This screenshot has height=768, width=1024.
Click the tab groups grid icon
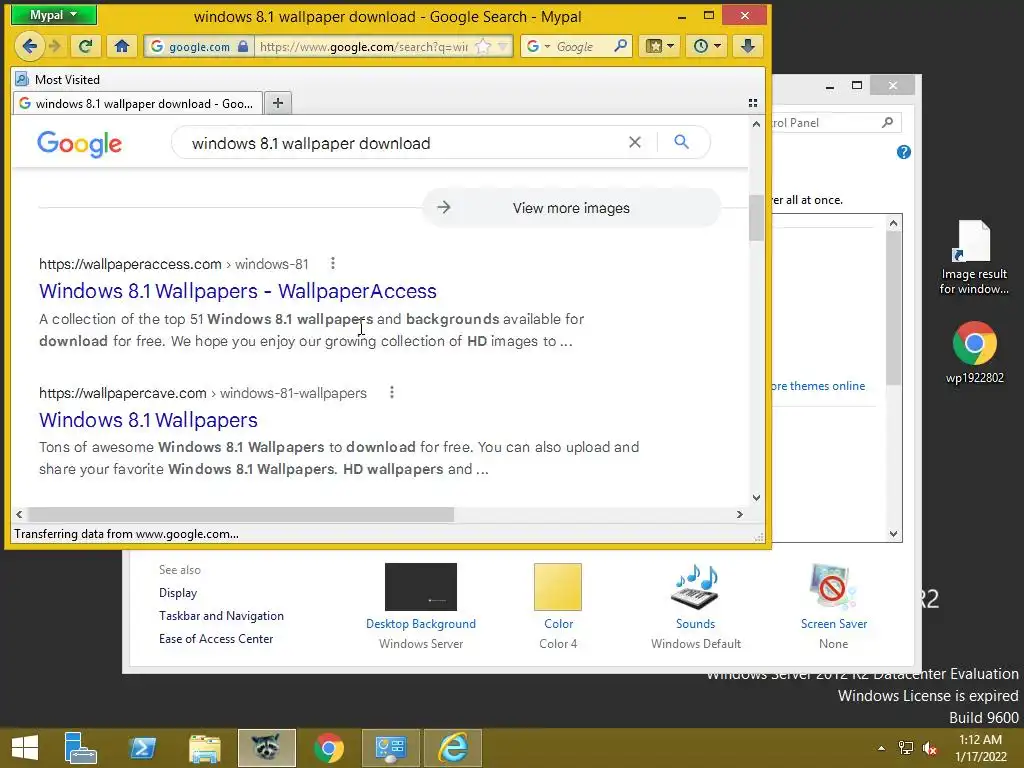753,103
